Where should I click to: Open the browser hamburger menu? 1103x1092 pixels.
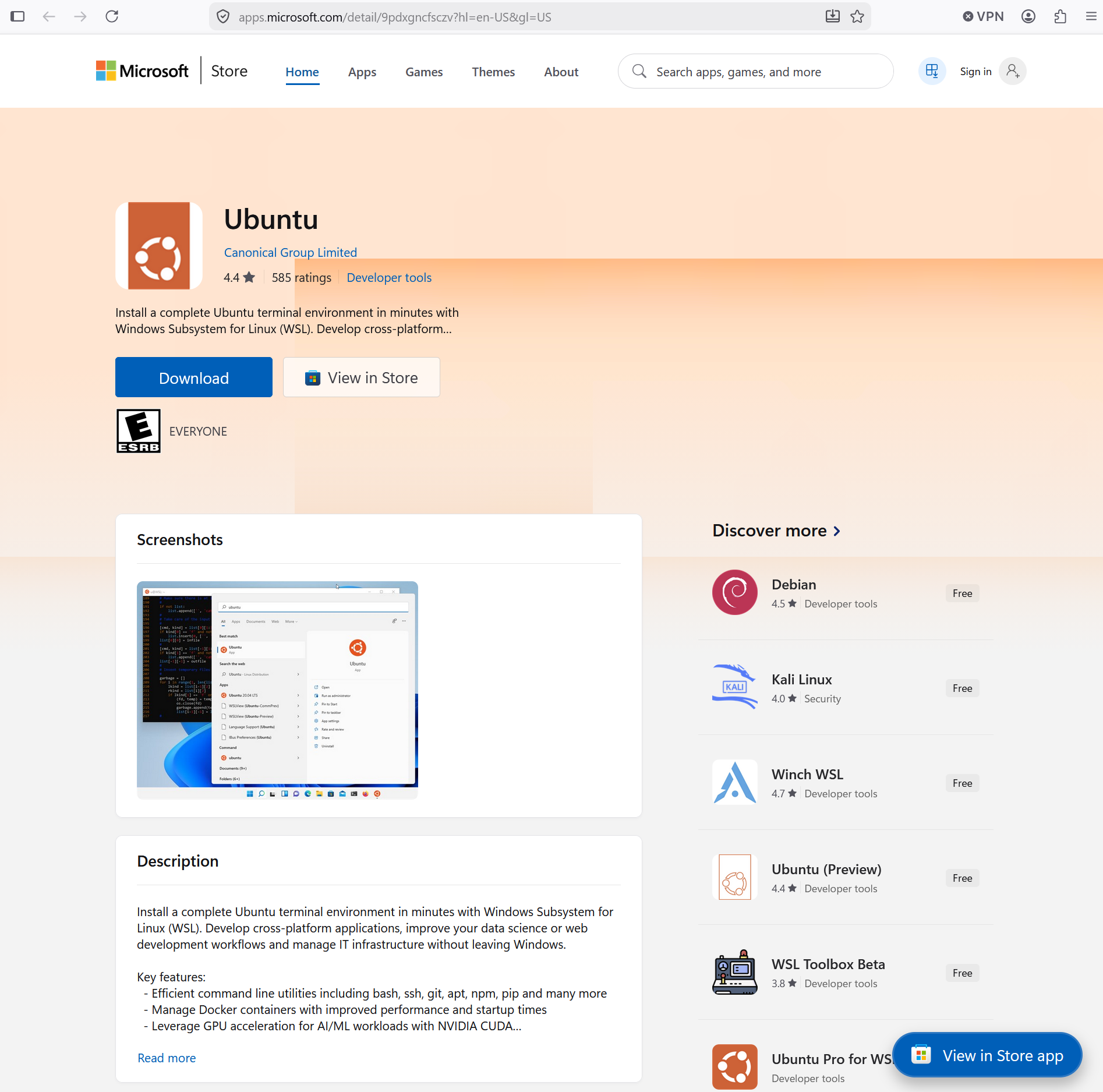[x=1091, y=16]
